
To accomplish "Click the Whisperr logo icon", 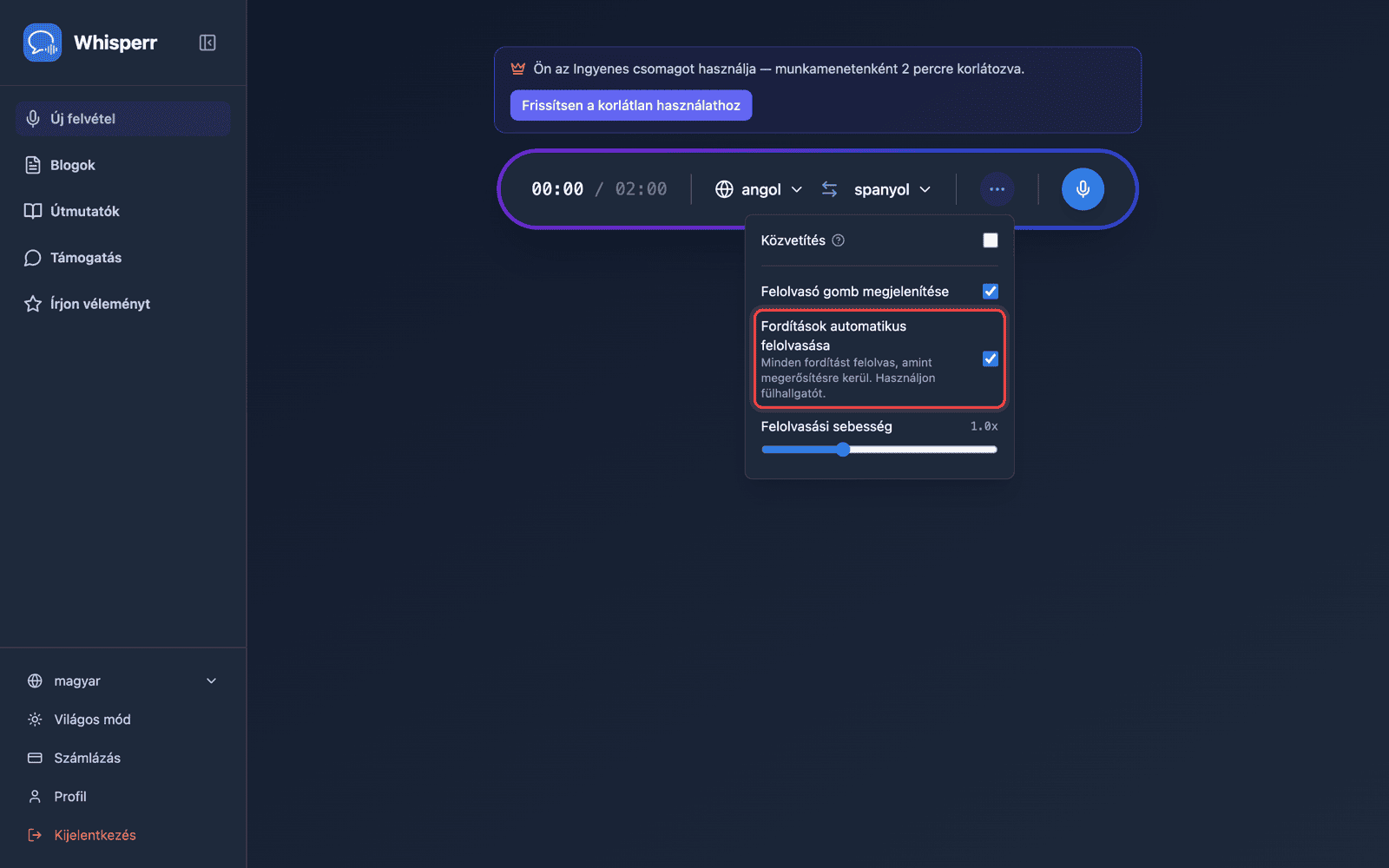I will coord(43,43).
